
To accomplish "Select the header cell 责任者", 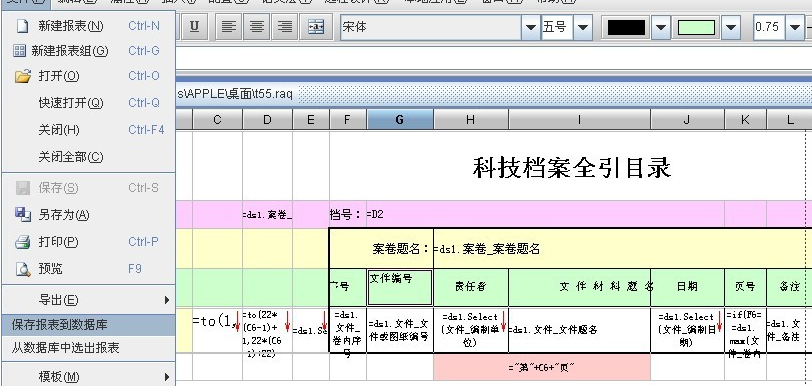I will (x=471, y=288).
